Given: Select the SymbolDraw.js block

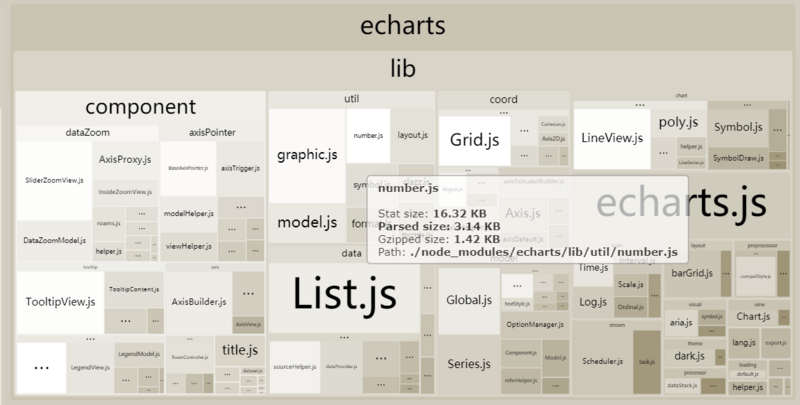Looking at the screenshot, I should click(x=738, y=159).
